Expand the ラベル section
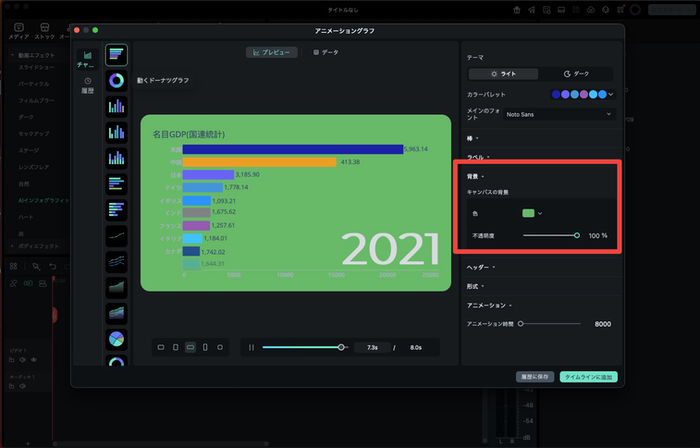The height and width of the screenshot is (448, 700). point(478,157)
